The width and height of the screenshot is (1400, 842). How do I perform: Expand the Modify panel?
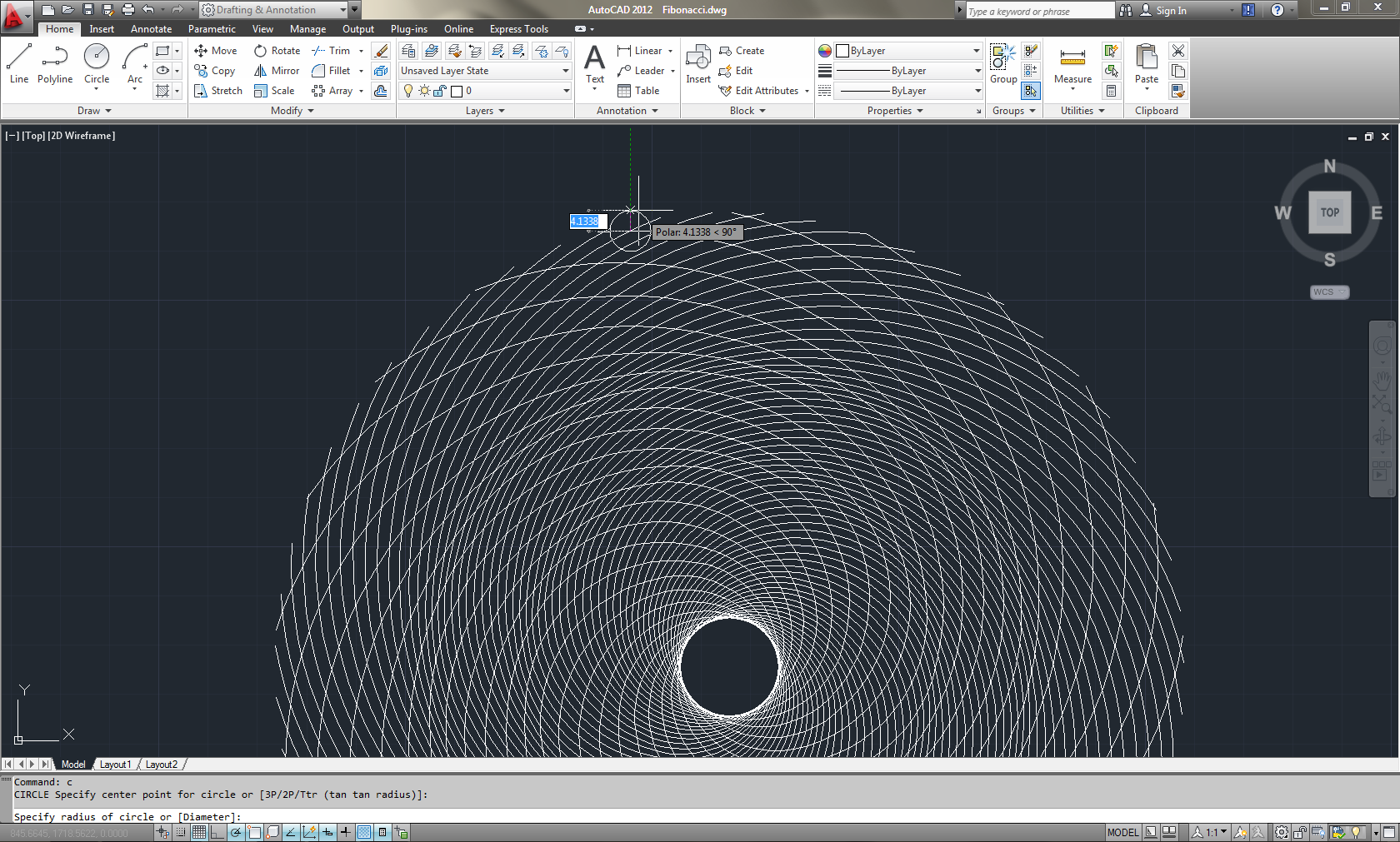pos(292,111)
